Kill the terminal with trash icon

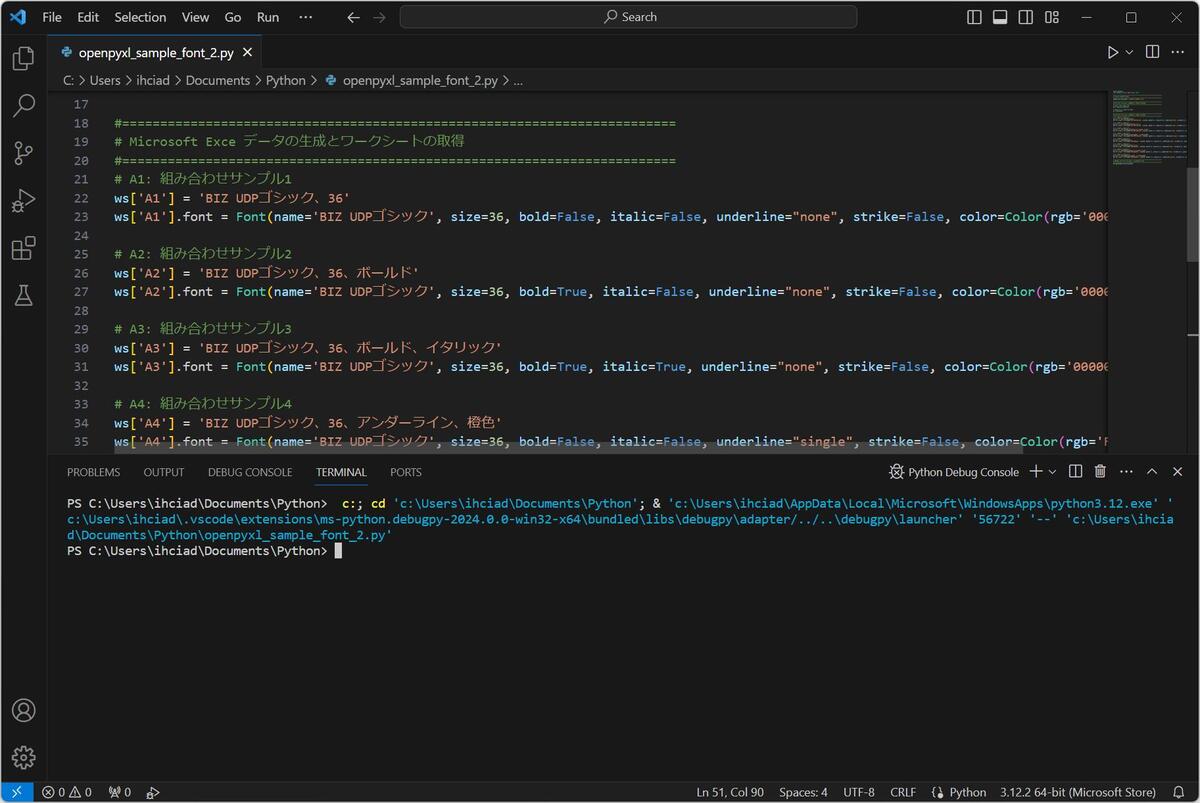tap(1100, 471)
